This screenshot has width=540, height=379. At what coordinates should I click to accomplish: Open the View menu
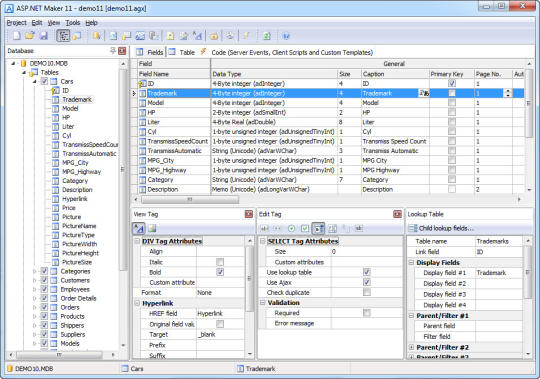click(x=54, y=23)
